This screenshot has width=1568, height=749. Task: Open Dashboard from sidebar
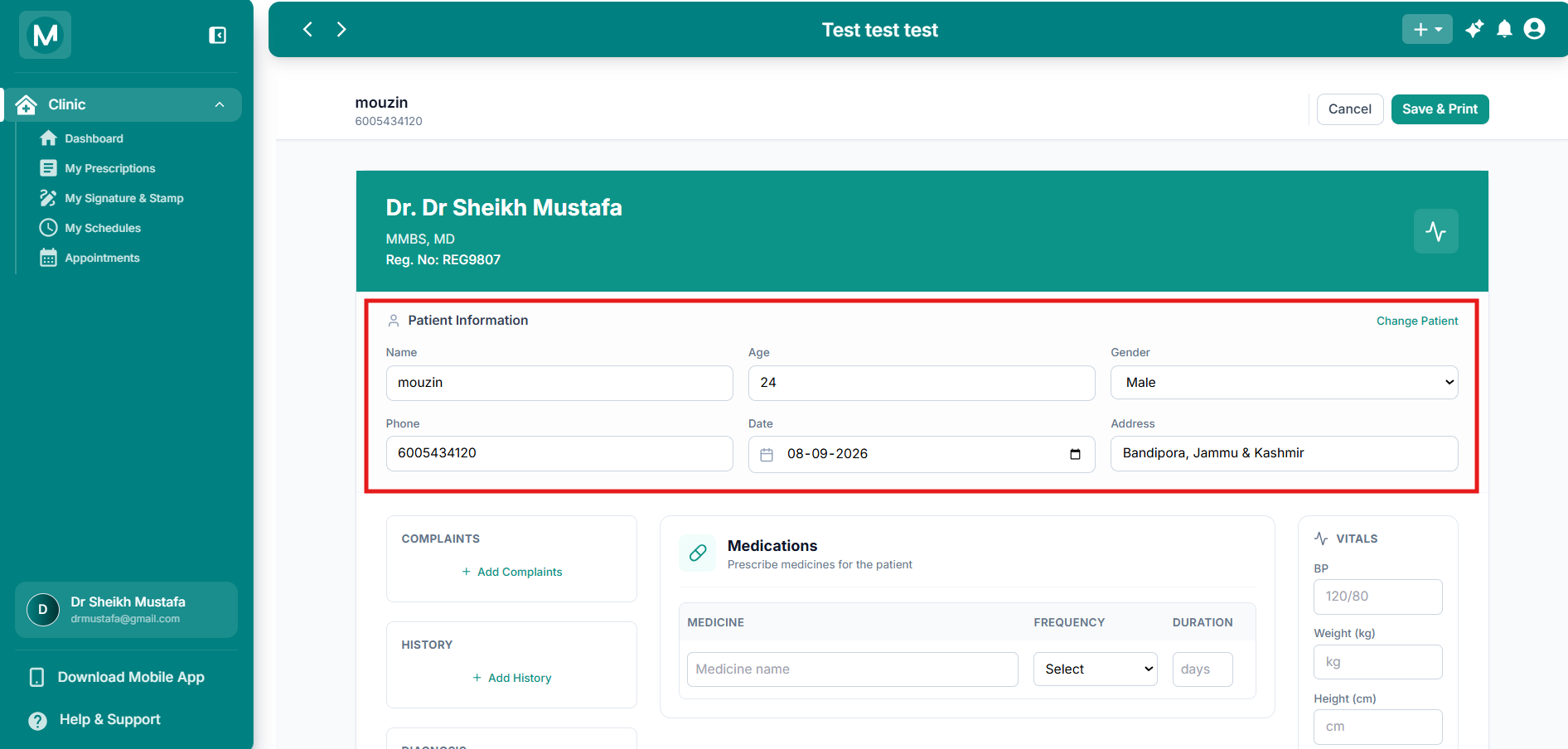point(94,138)
